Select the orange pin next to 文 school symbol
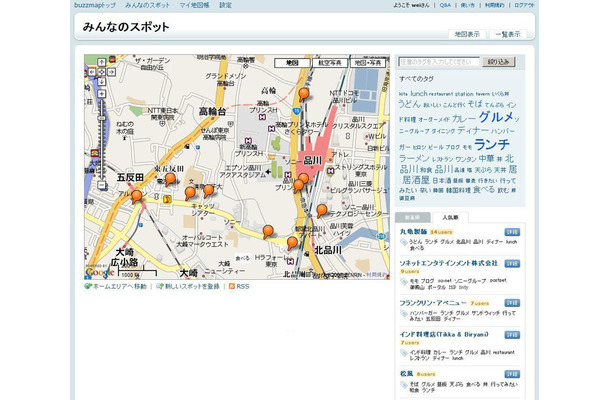 pyautogui.click(x=190, y=193)
